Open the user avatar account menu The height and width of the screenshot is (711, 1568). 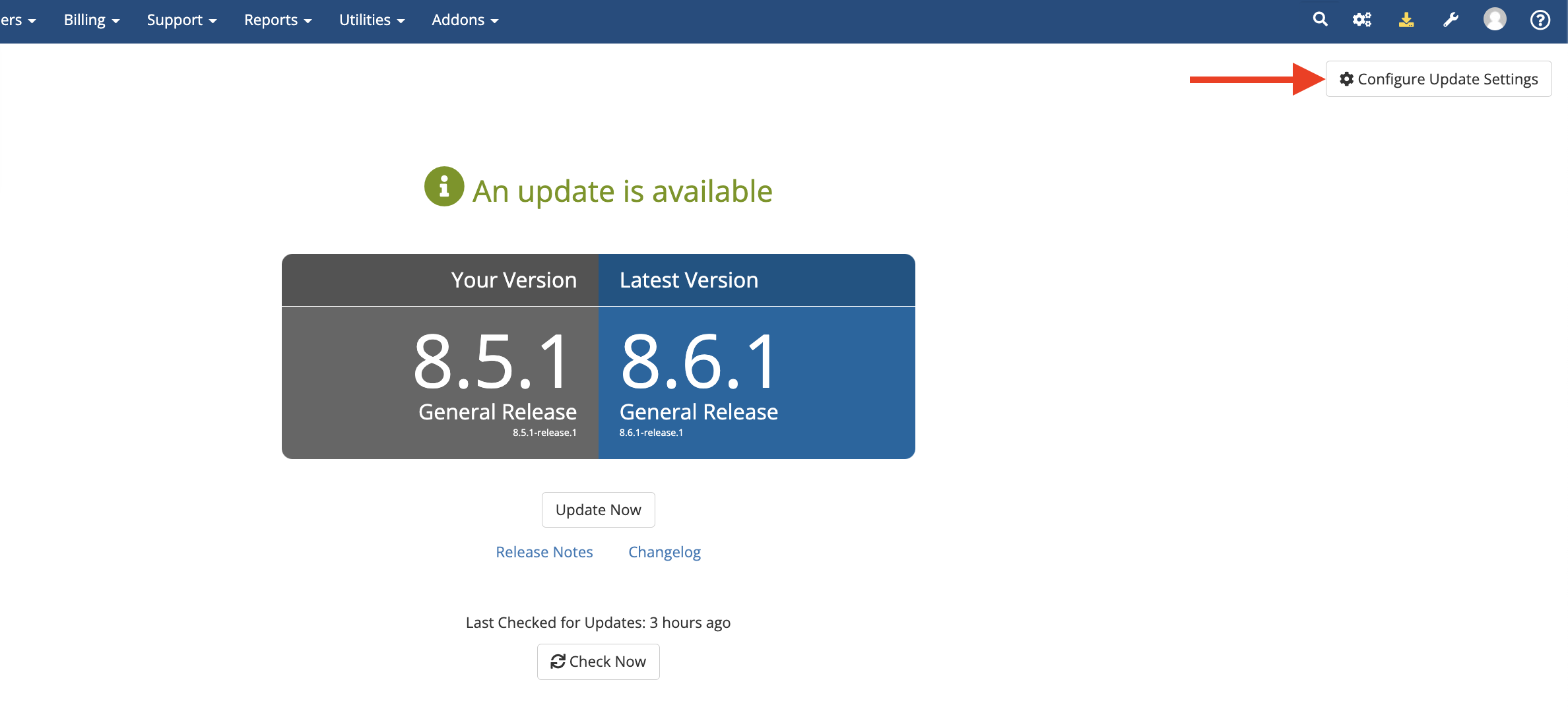click(x=1495, y=19)
